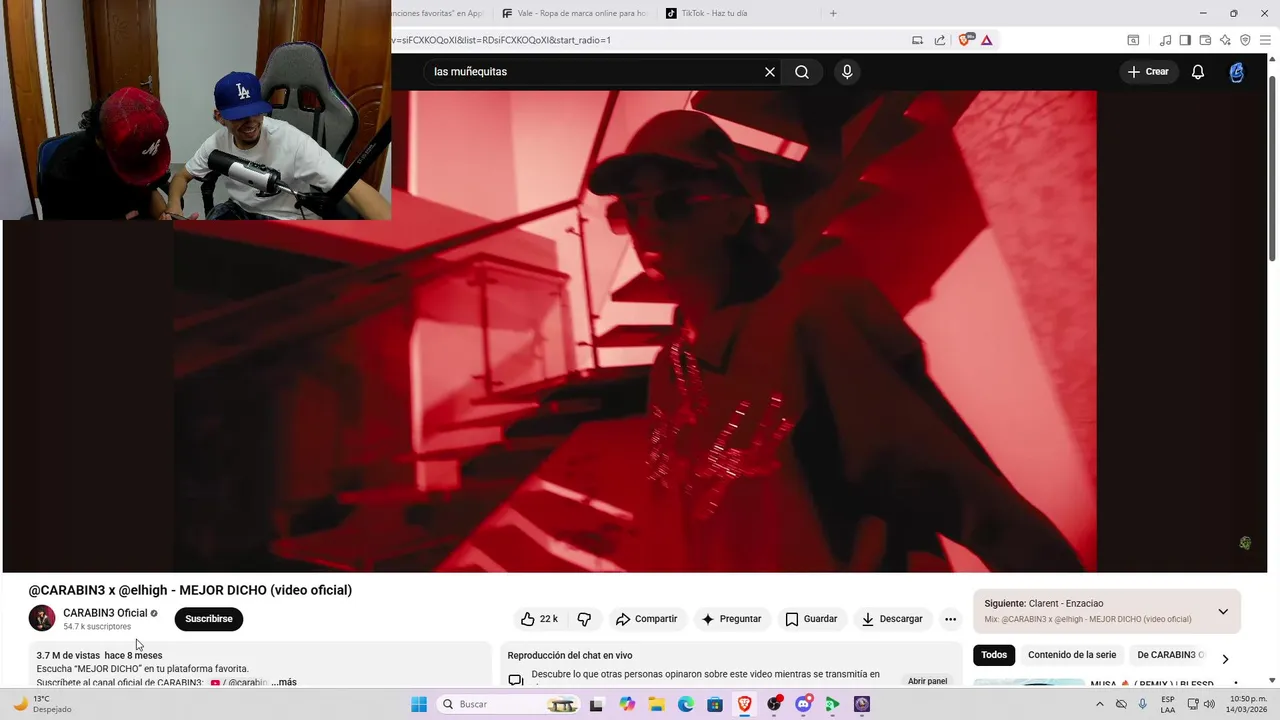1280x720 pixels.
Task: Open the Preguntar AI button
Action: (x=732, y=619)
